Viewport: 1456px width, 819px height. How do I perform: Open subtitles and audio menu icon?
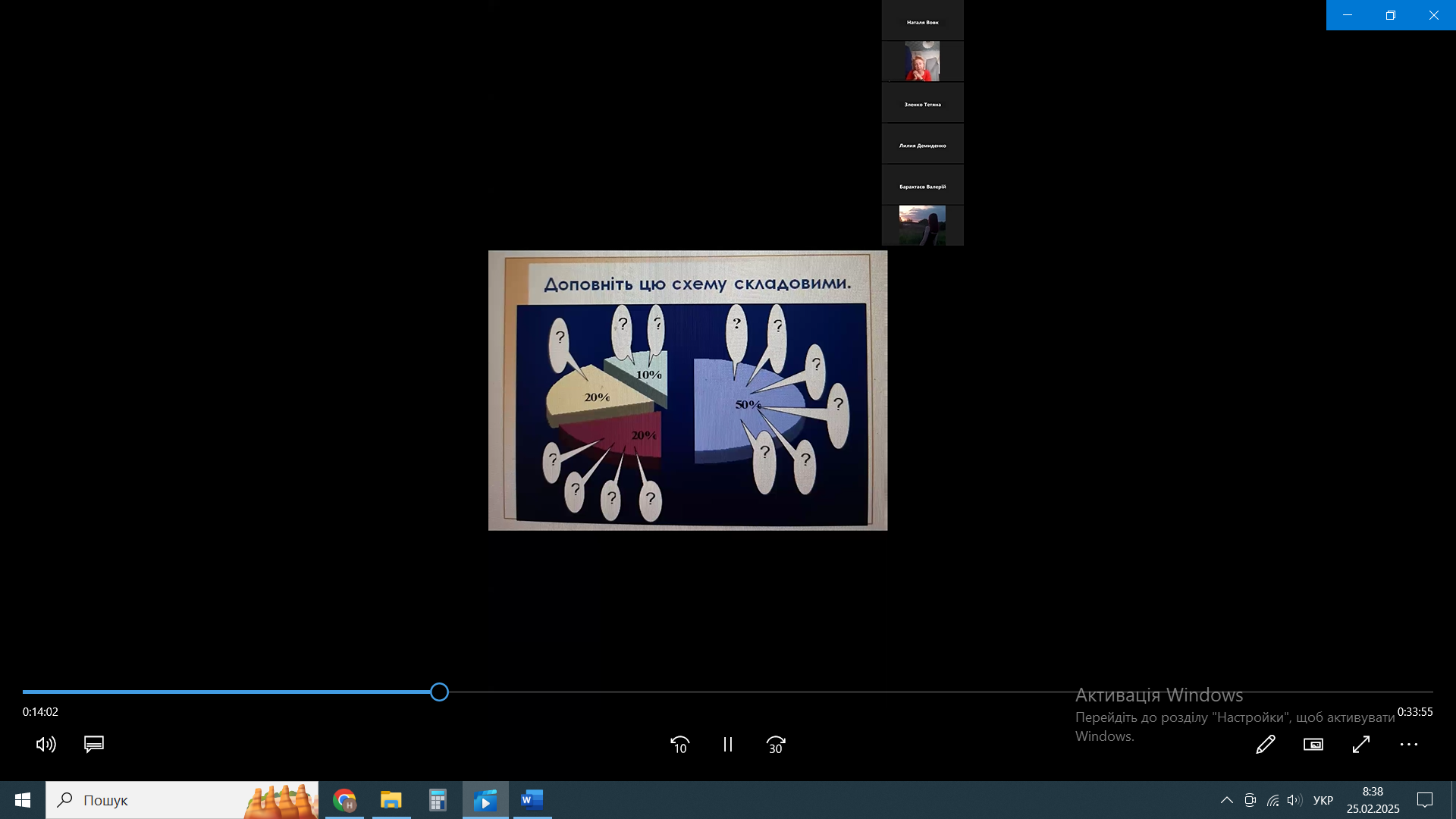click(x=94, y=745)
